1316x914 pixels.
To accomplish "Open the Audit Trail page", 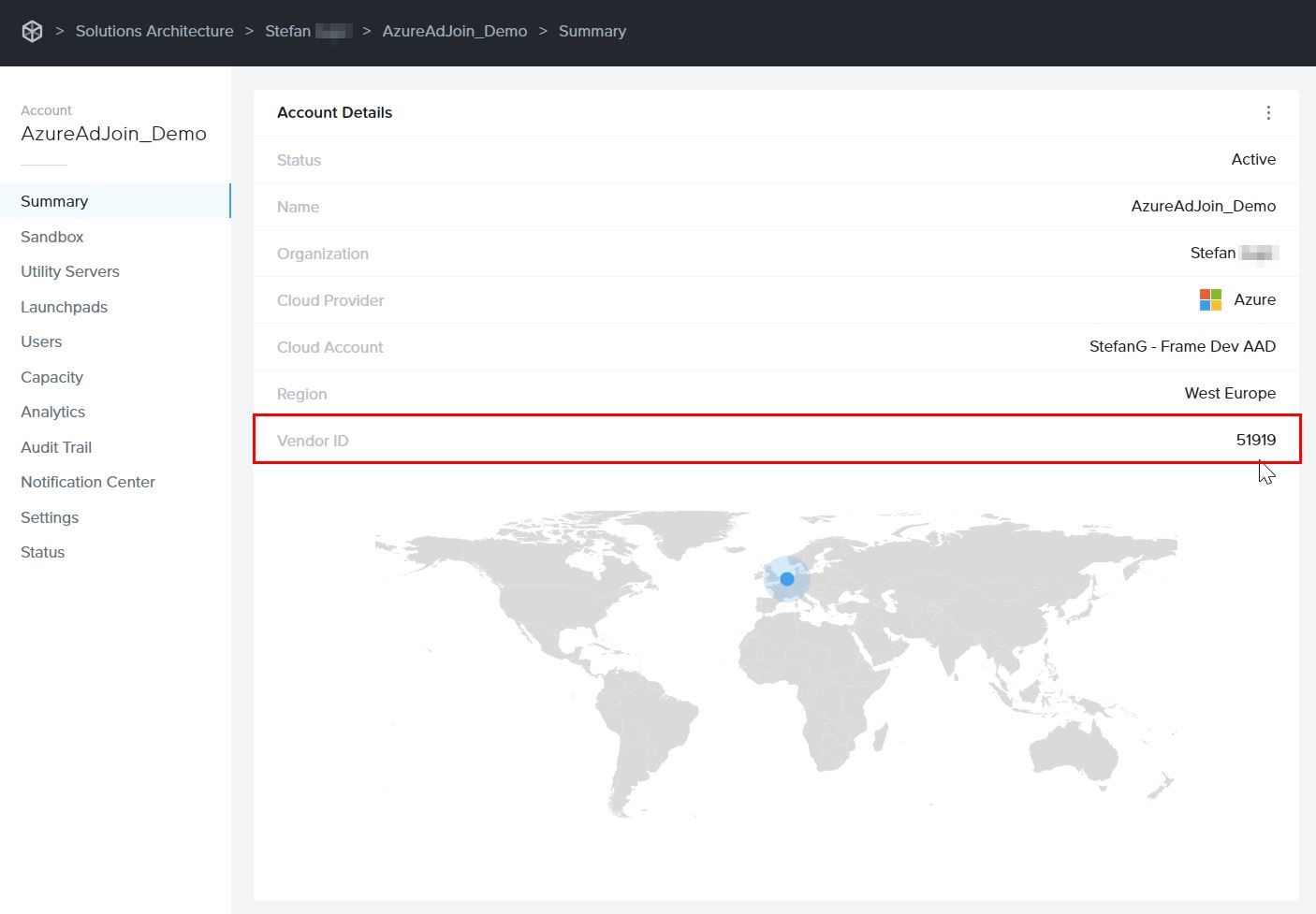I will (x=56, y=448).
